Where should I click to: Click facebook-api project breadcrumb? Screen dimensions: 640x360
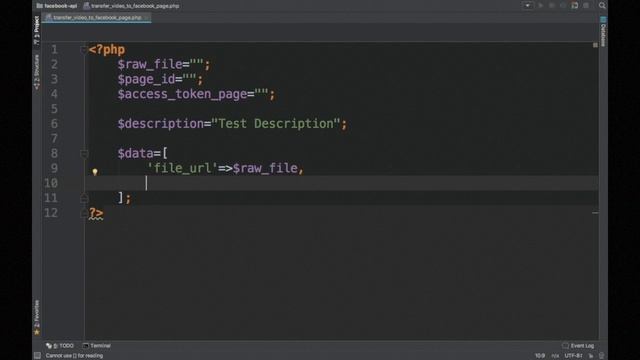pyautogui.click(x=57, y=6)
